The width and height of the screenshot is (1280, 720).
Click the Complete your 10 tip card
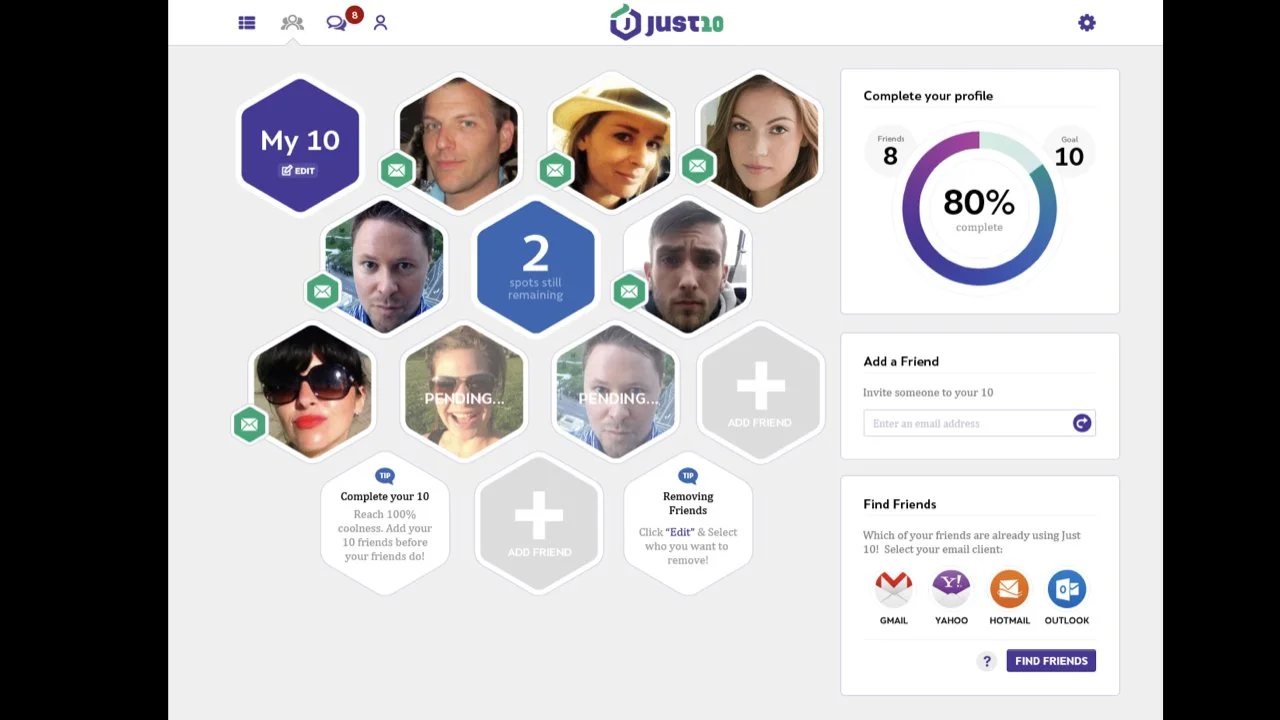pos(385,523)
